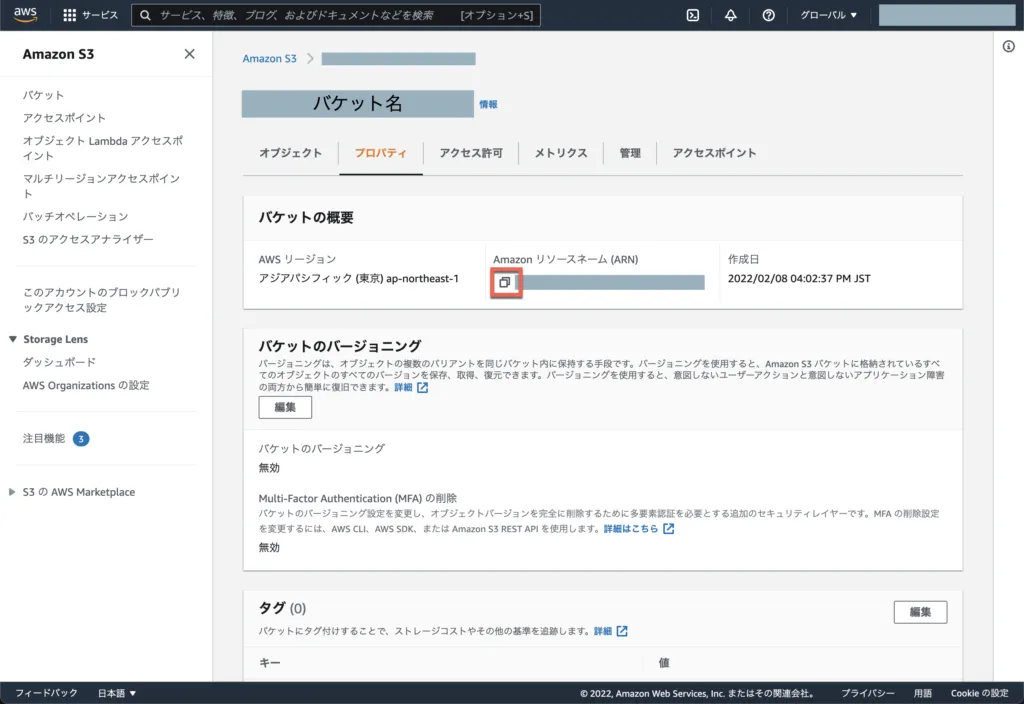The image size is (1024, 704).
Task: Open 注目機能 in the sidebar
Action: (43, 438)
